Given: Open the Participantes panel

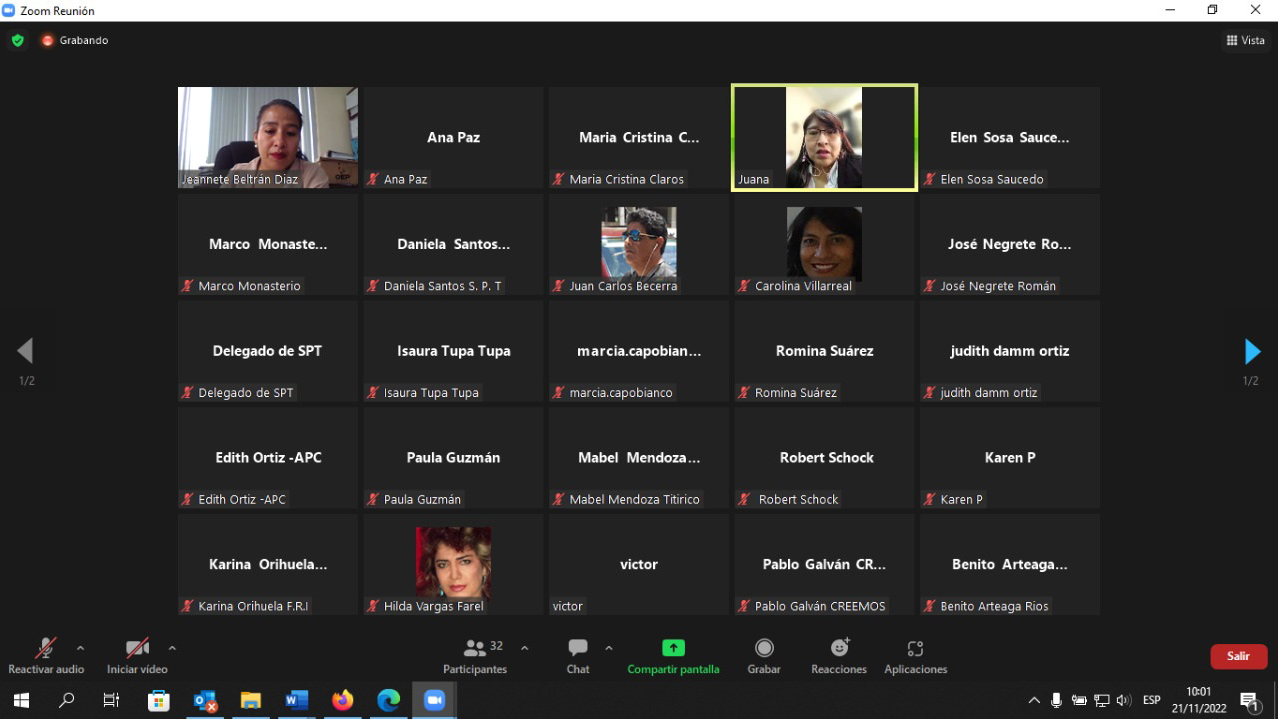Looking at the screenshot, I should click(476, 649).
